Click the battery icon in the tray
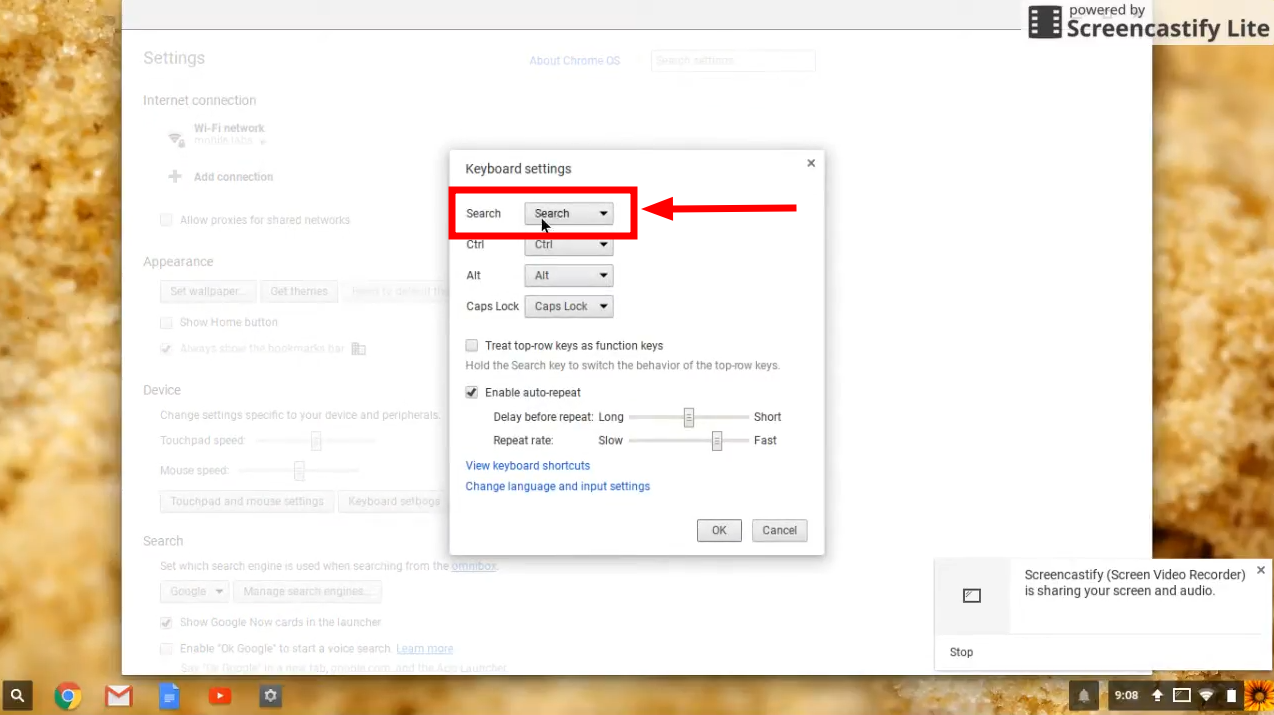This screenshot has height=715, width=1274. pos(1231,695)
